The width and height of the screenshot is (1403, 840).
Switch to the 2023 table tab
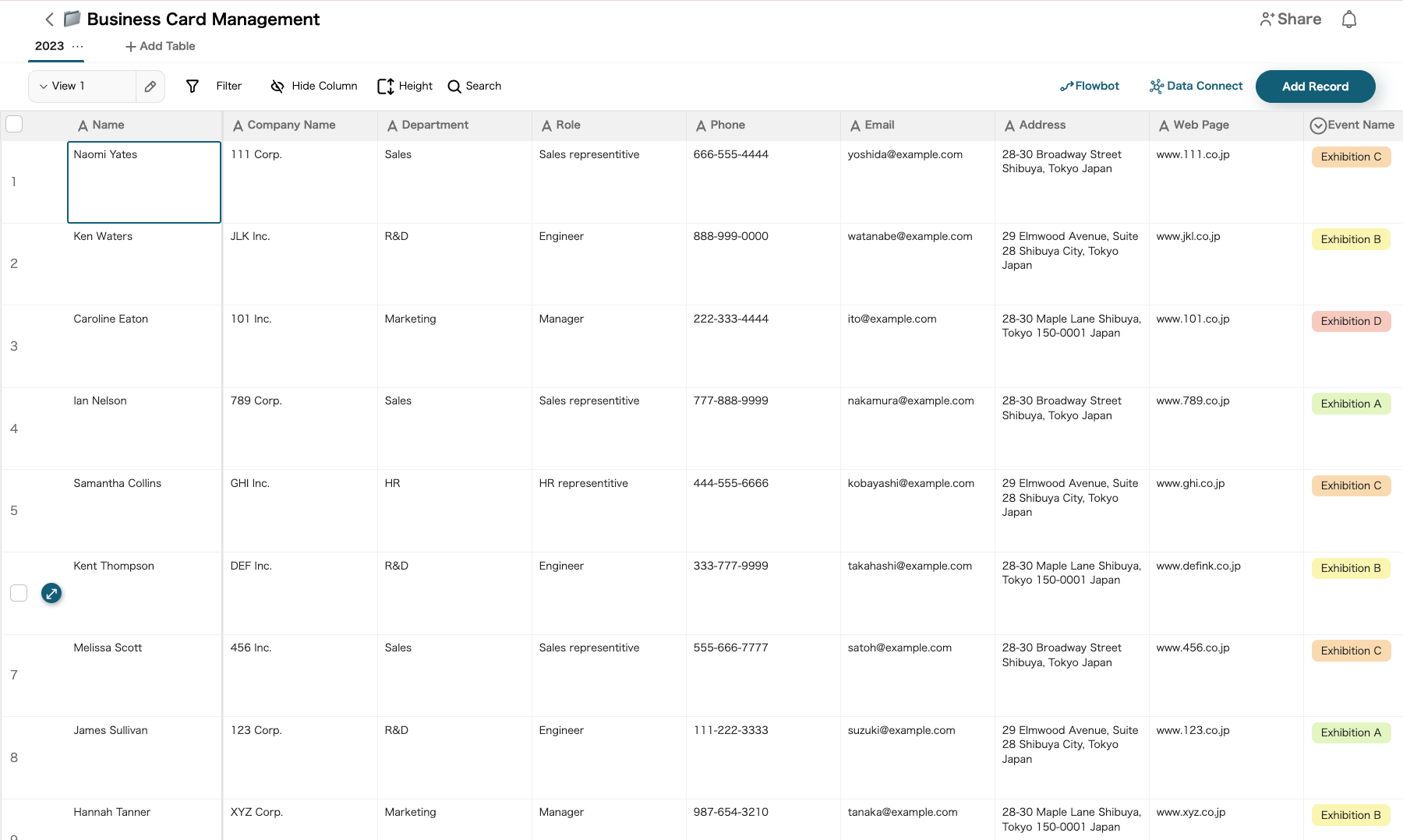(49, 47)
